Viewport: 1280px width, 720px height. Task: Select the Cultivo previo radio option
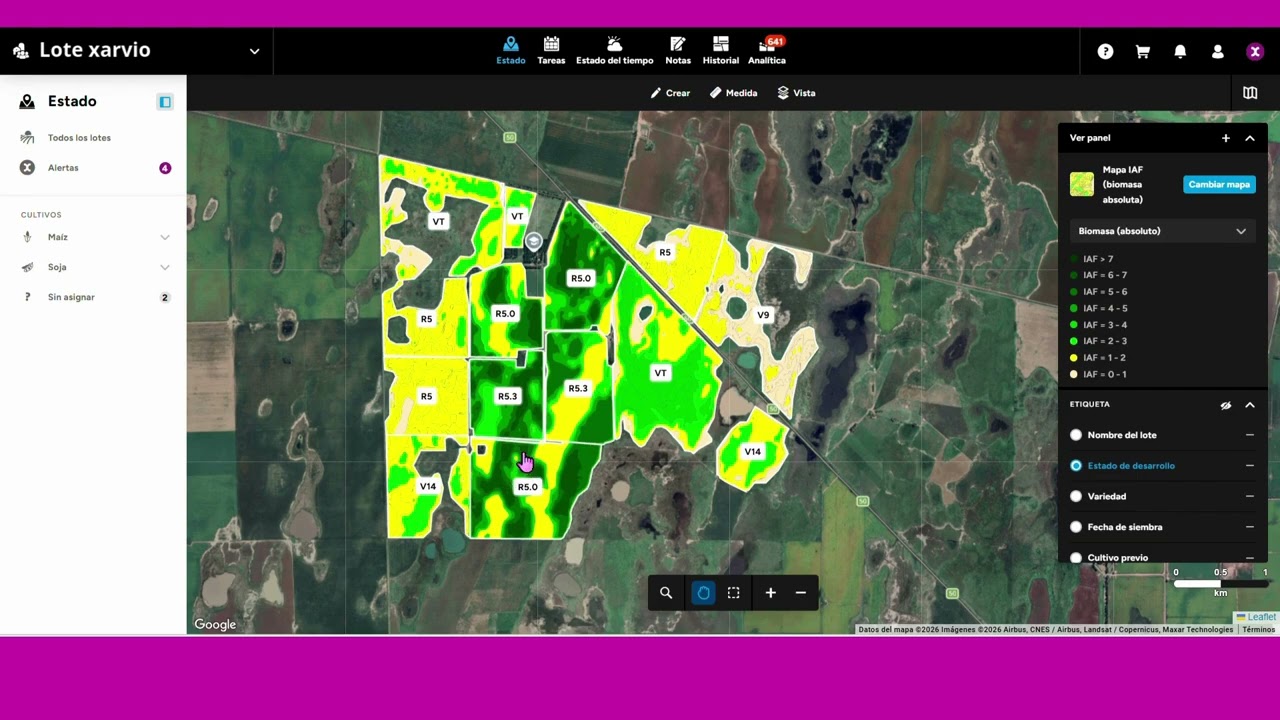[x=1076, y=557]
